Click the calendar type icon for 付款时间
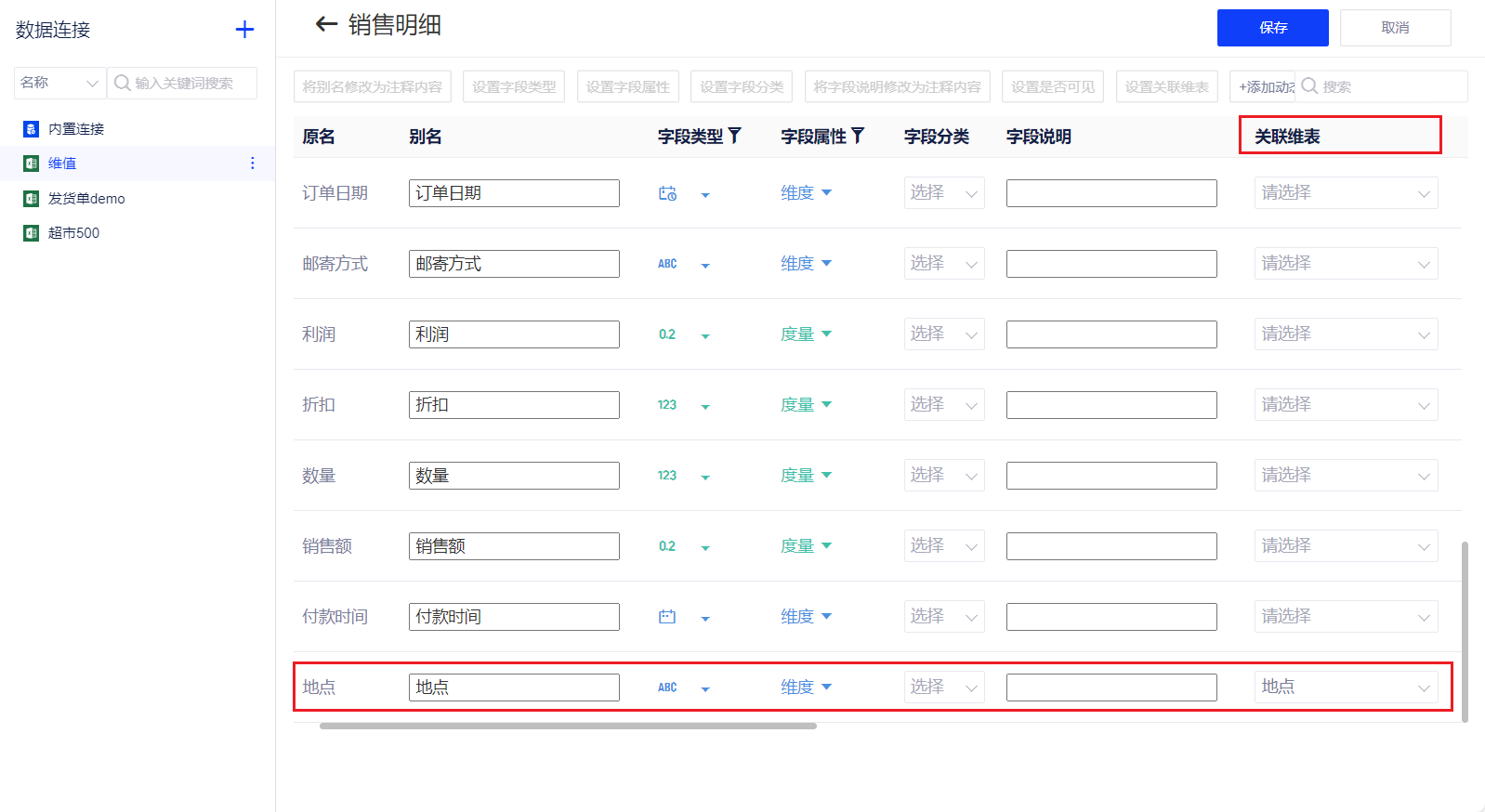The width and height of the screenshot is (1485, 812). coord(667,617)
